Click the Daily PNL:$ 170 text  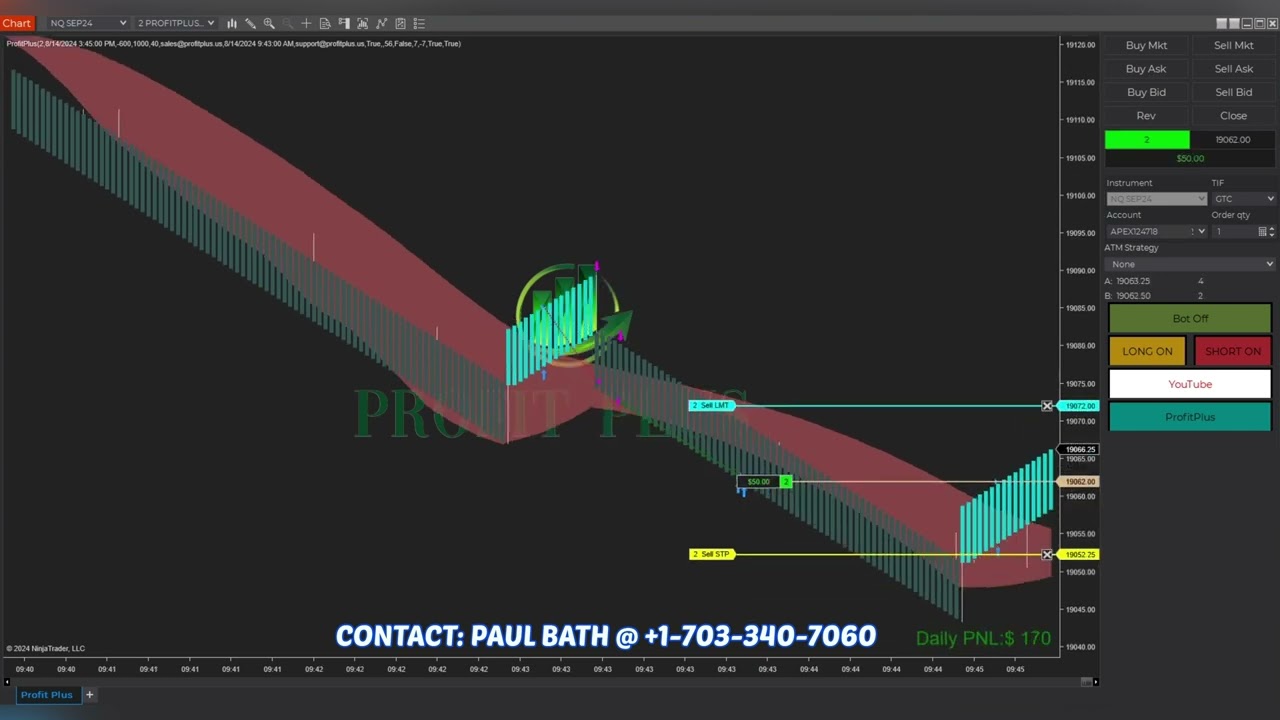click(983, 638)
